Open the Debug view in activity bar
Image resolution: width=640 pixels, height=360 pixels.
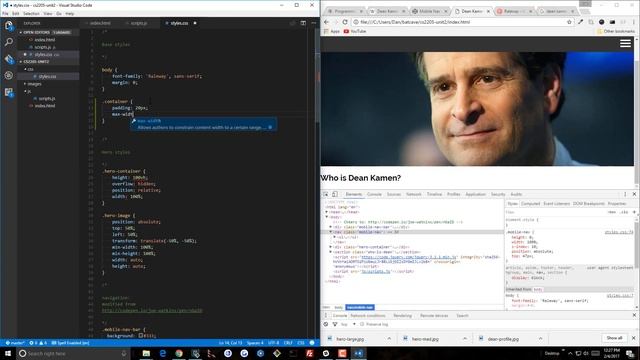[x=9, y=76]
